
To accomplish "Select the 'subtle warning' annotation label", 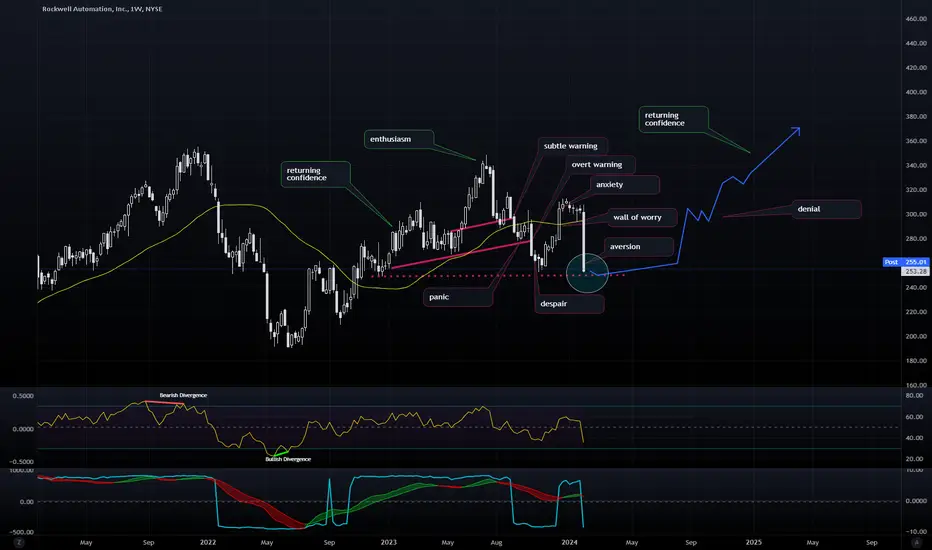I will click(x=572, y=146).
